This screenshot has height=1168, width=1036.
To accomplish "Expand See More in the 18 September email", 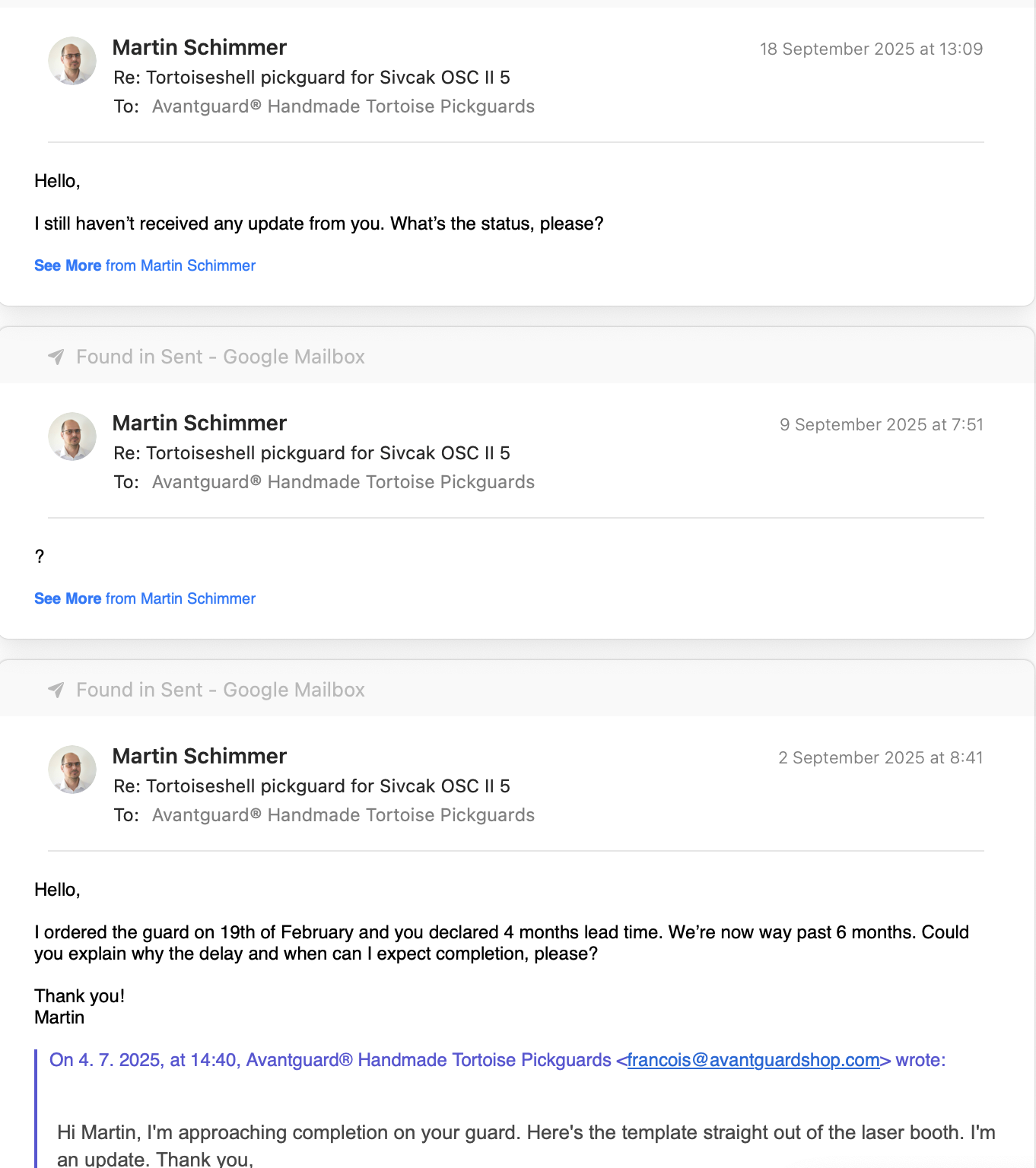I will [x=68, y=265].
